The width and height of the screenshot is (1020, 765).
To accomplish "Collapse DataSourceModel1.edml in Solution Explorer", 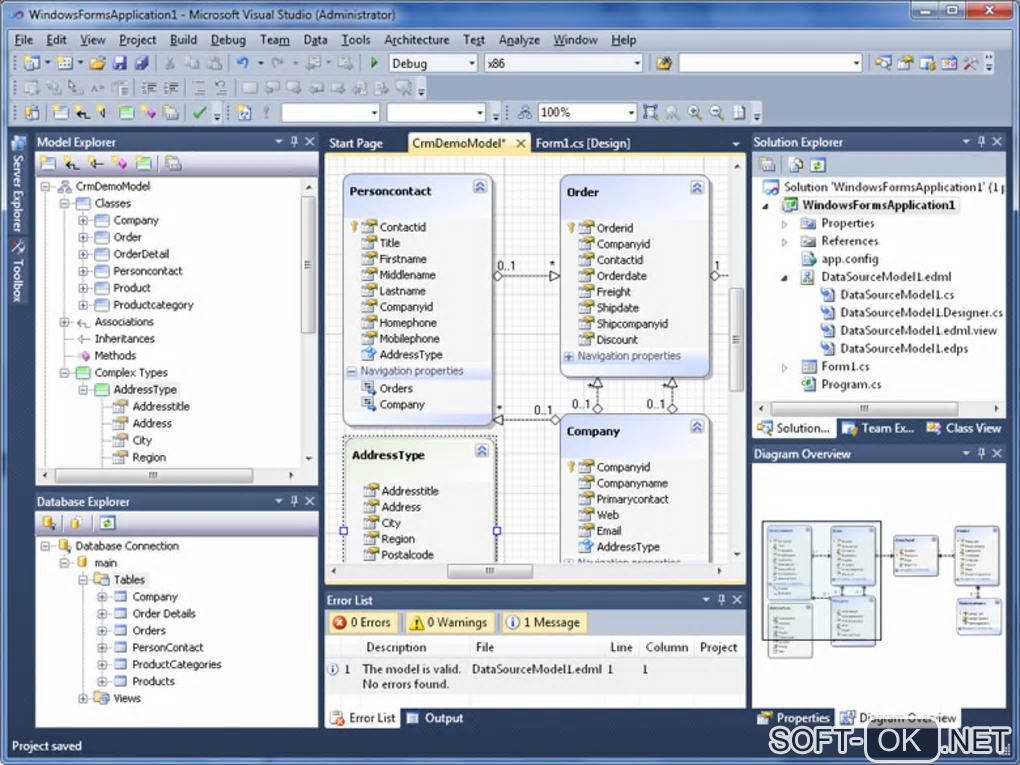I will pyautogui.click(x=785, y=277).
